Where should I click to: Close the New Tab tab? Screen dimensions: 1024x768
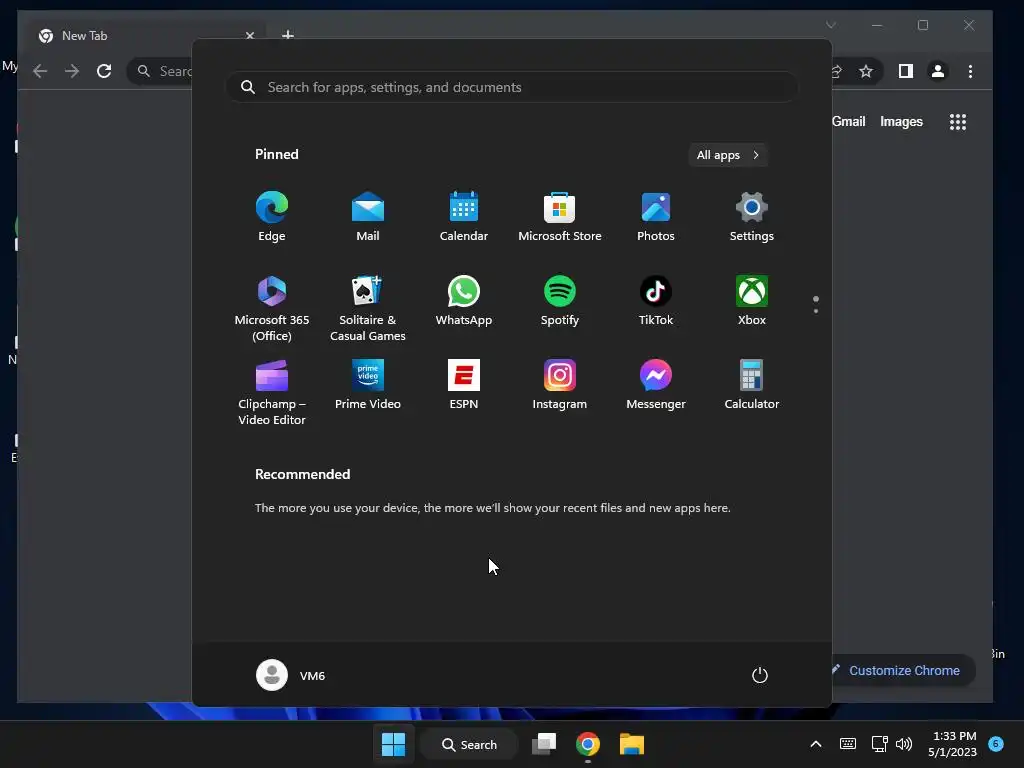pyautogui.click(x=250, y=36)
